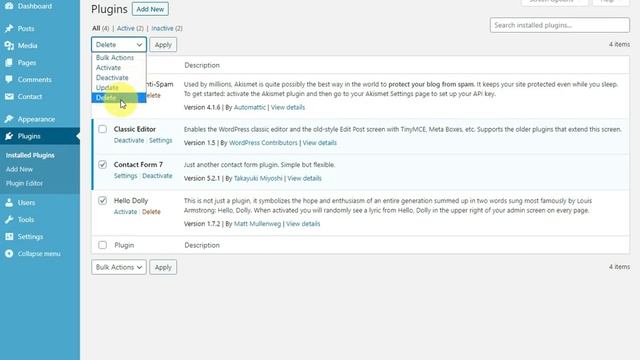Click the Tools wrench icon
640x360 pixels.
point(9,220)
